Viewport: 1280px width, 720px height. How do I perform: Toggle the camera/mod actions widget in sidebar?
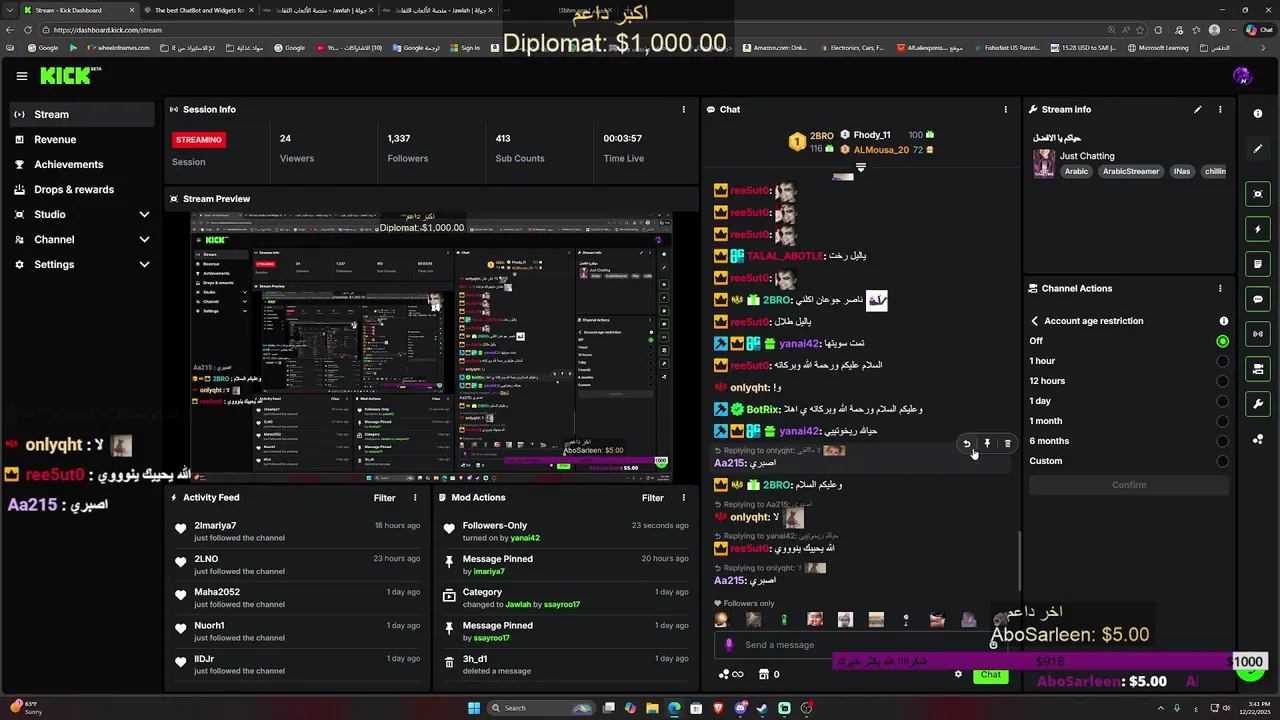[1258, 369]
